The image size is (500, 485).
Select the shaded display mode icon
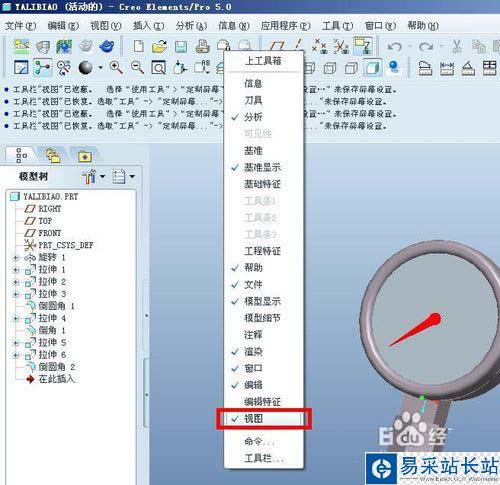click(x=372, y=68)
